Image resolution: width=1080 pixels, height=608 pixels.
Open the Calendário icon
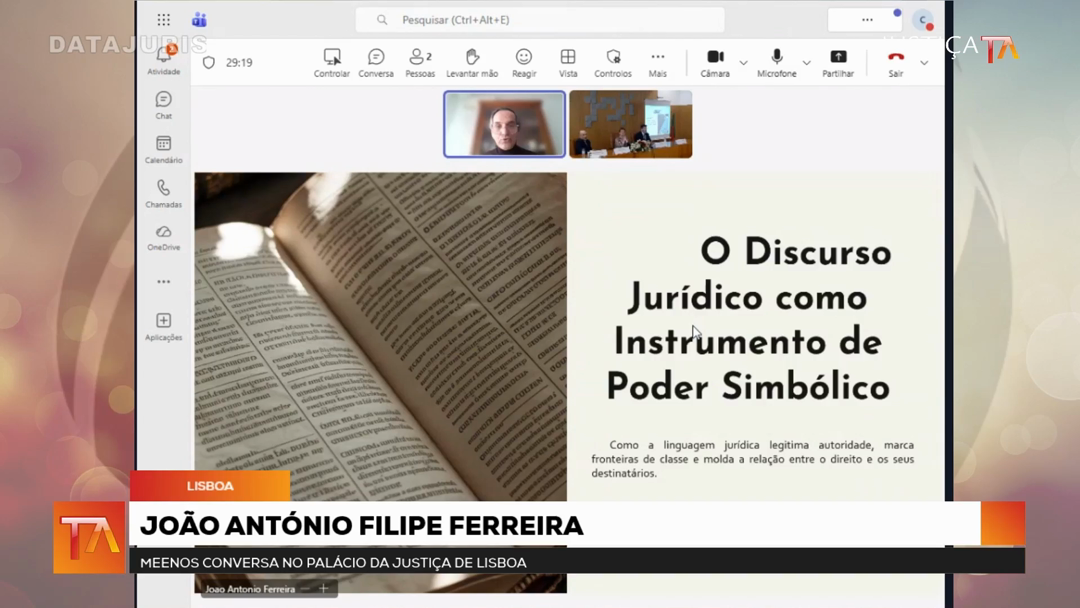coord(164,144)
